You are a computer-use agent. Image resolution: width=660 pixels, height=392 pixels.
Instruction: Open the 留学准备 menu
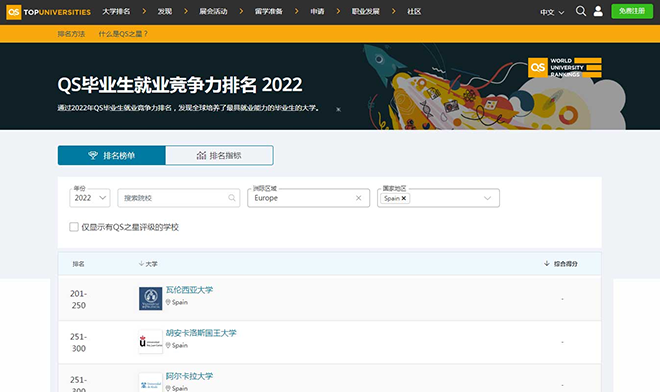269,11
